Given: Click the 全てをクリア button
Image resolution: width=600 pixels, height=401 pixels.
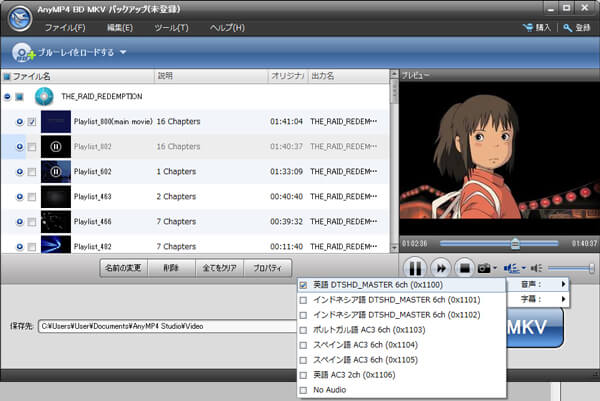Looking at the screenshot, I should tap(219, 268).
